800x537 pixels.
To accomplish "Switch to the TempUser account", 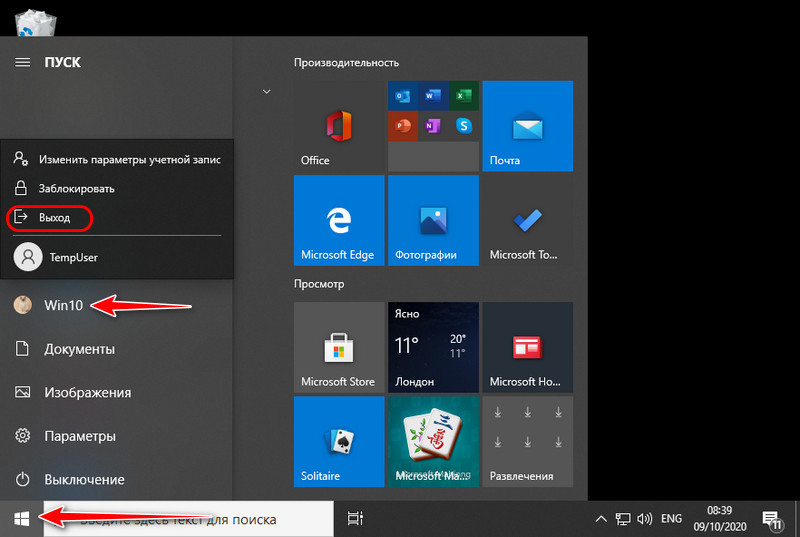I will click(117, 257).
